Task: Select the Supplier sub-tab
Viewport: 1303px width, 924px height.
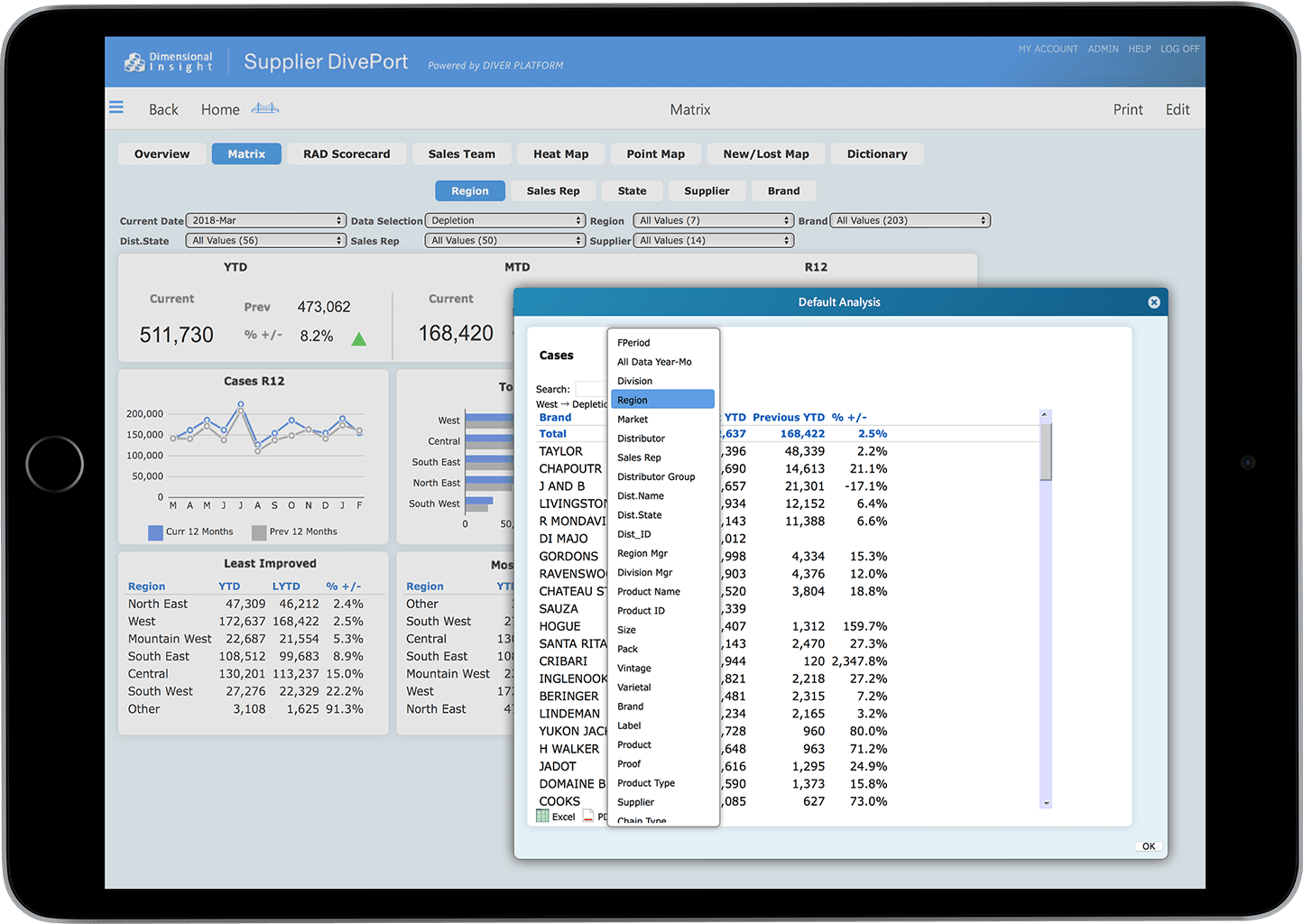Action: tap(707, 191)
